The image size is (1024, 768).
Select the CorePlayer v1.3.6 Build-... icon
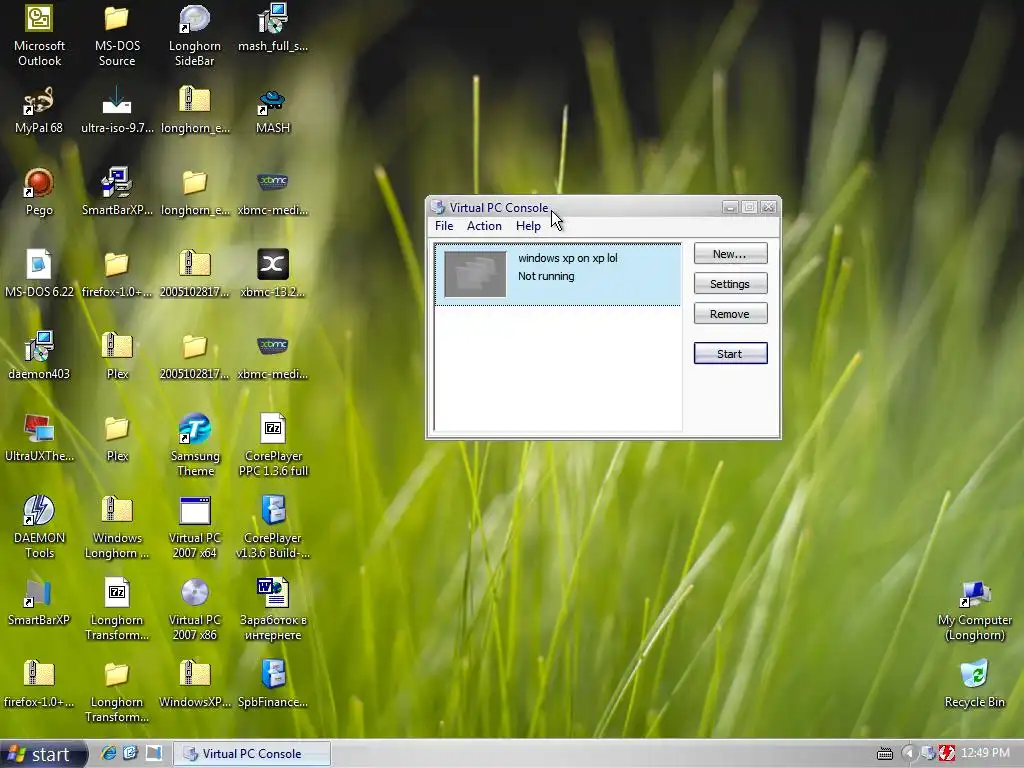click(x=272, y=527)
